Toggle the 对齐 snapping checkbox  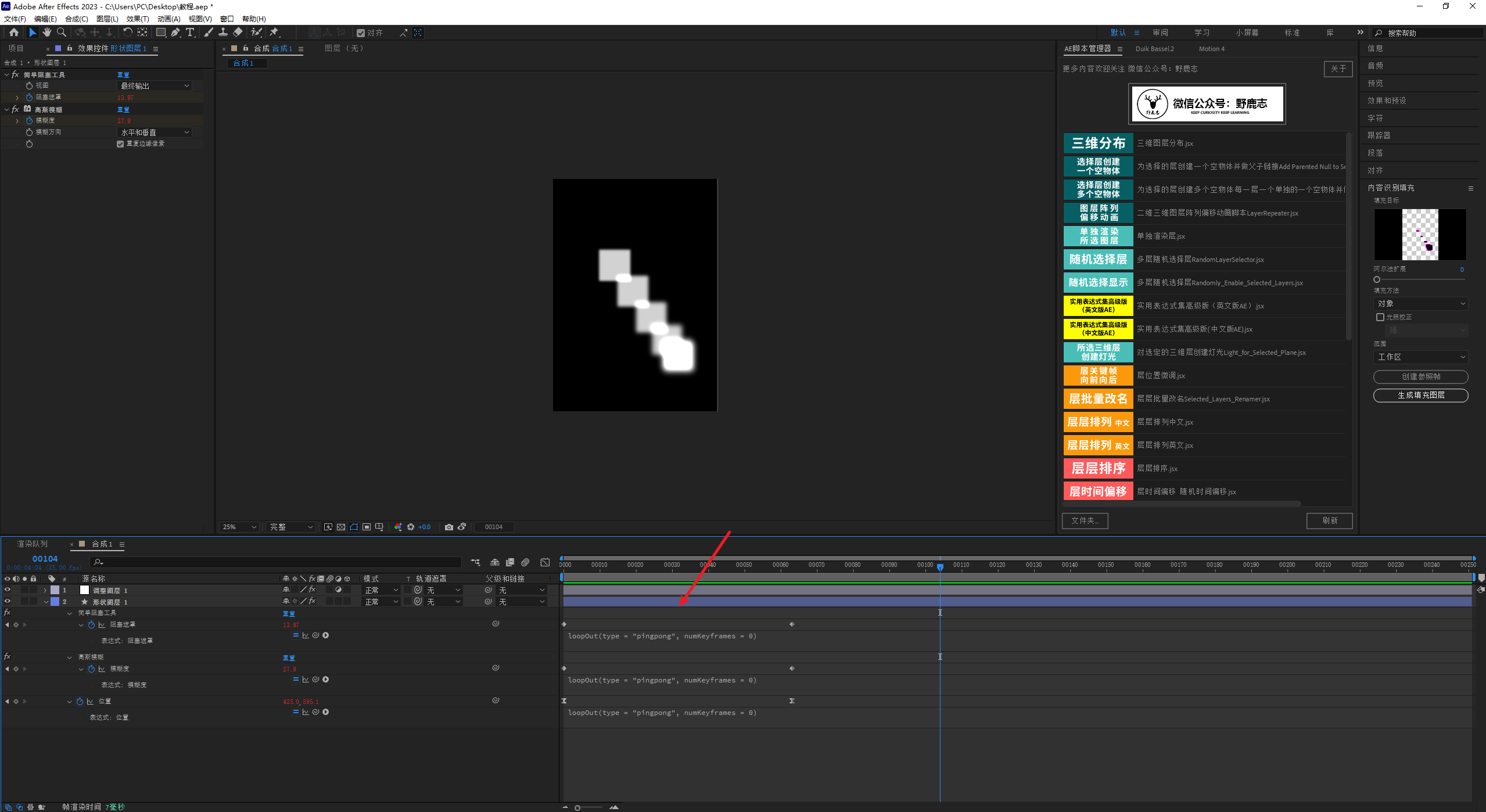[361, 33]
